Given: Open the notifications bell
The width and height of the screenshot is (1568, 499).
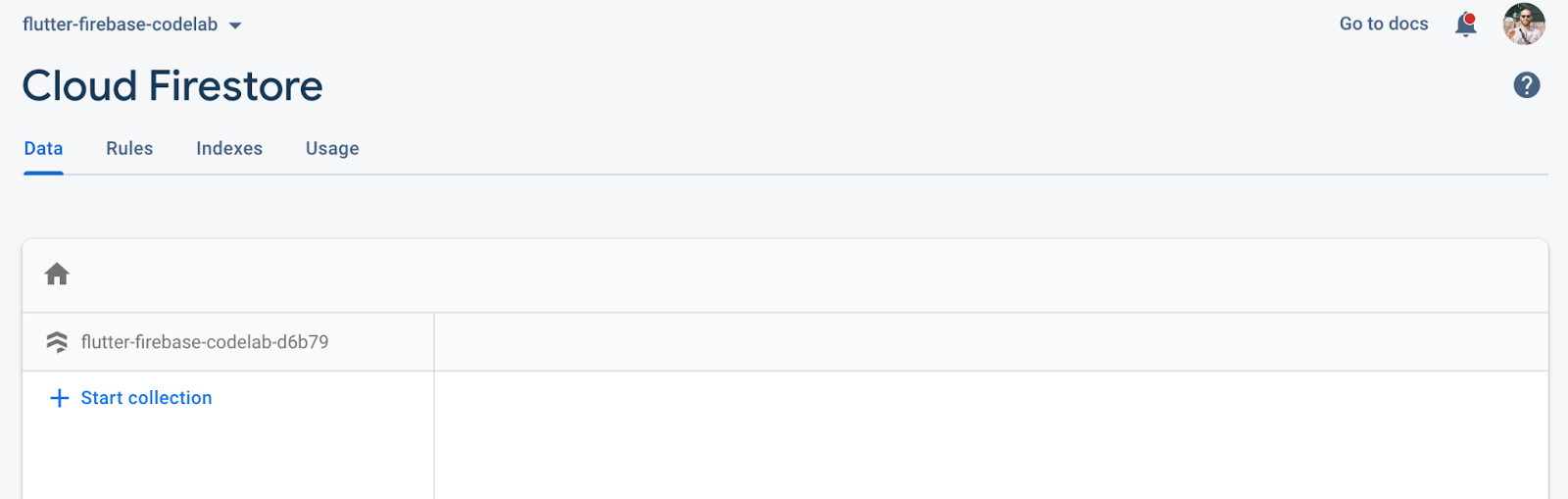Looking at the screenshot, I should pos(1465,25).
